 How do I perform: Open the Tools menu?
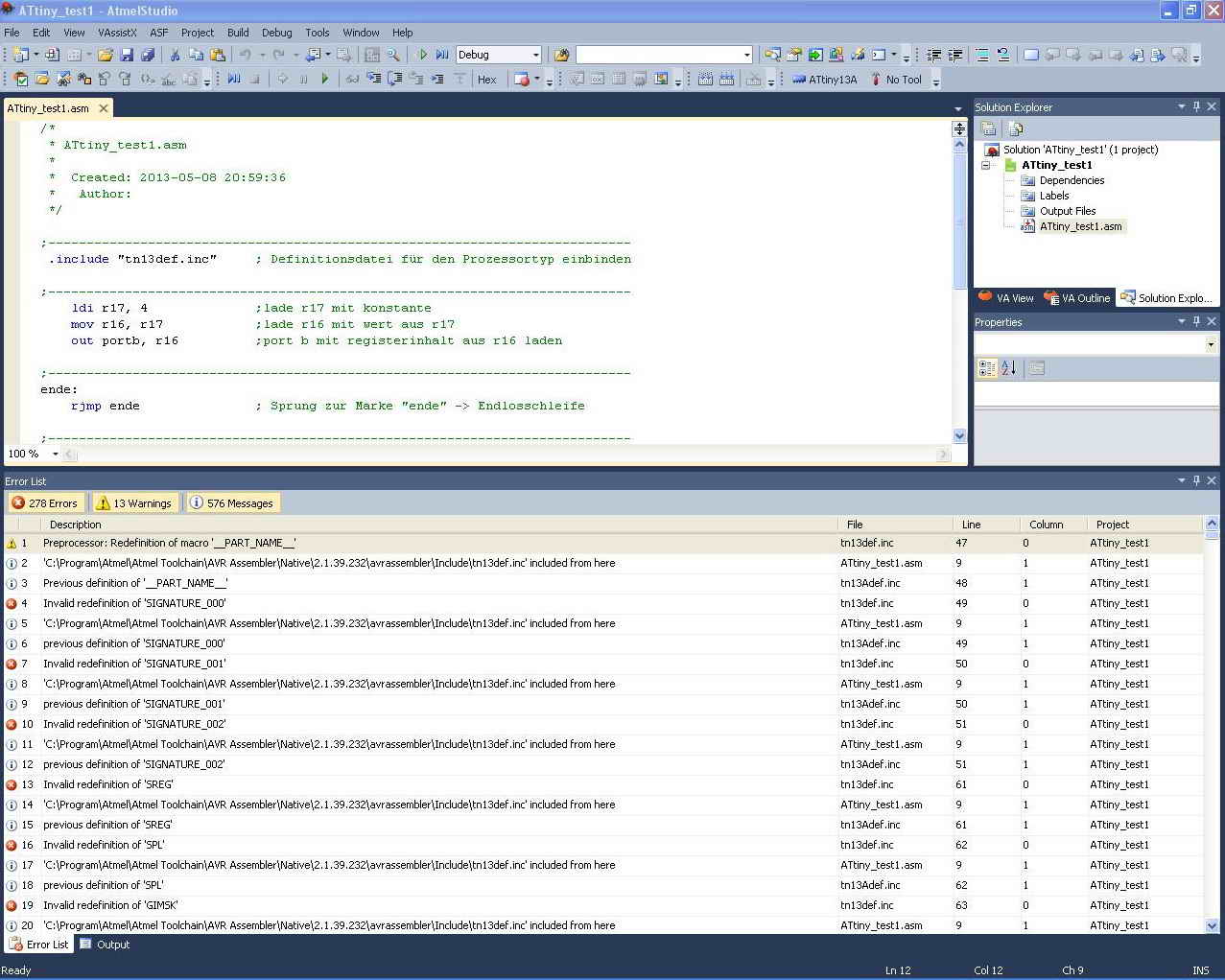click(317, 33)
